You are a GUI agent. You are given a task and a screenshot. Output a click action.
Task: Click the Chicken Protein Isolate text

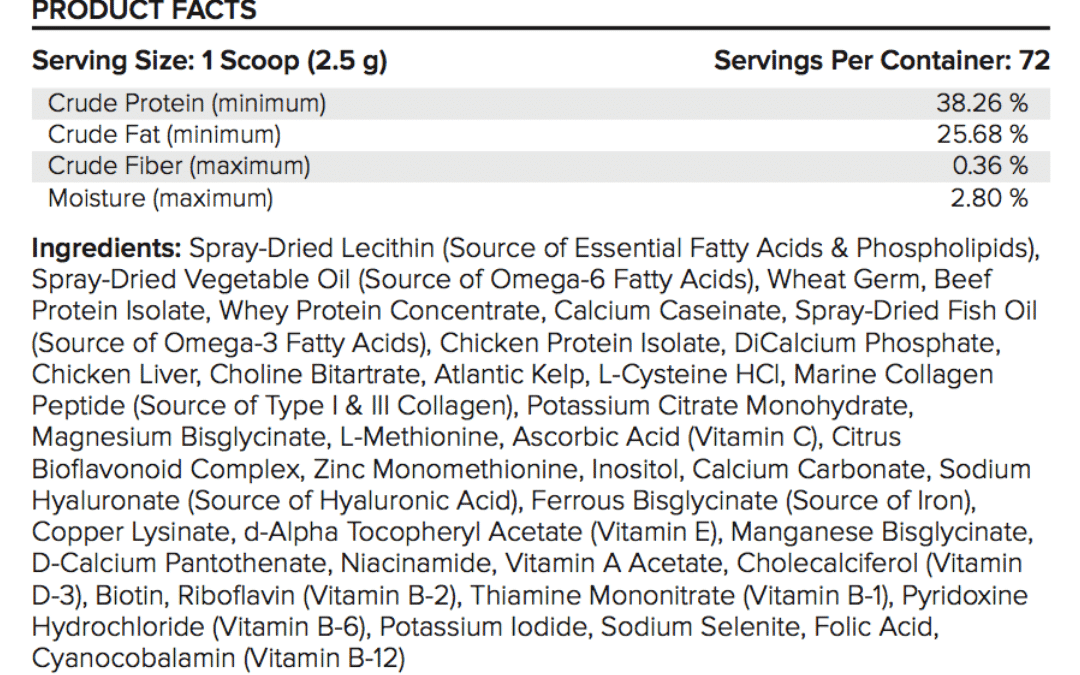pos(580,343)
